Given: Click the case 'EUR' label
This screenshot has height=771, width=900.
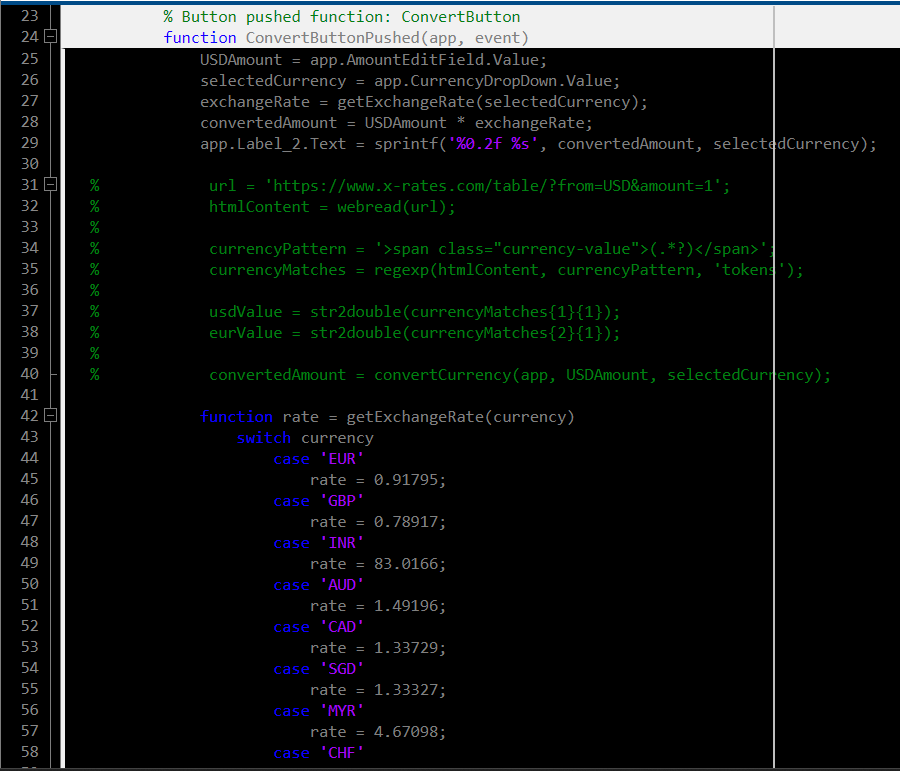Looking at the screenshot, I should (x=317, y=458).
